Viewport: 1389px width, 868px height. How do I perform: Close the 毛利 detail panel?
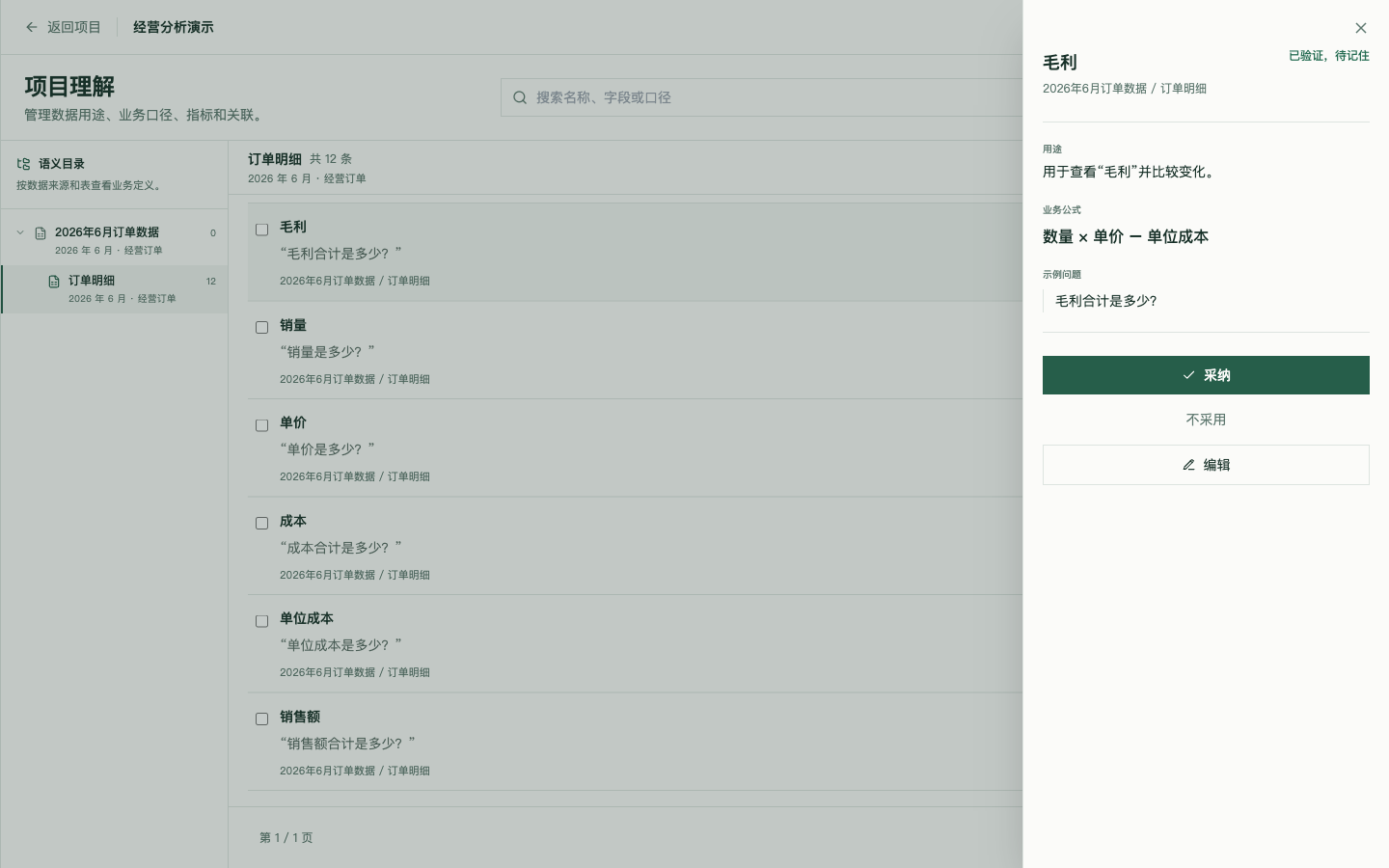coord(1360,28)
